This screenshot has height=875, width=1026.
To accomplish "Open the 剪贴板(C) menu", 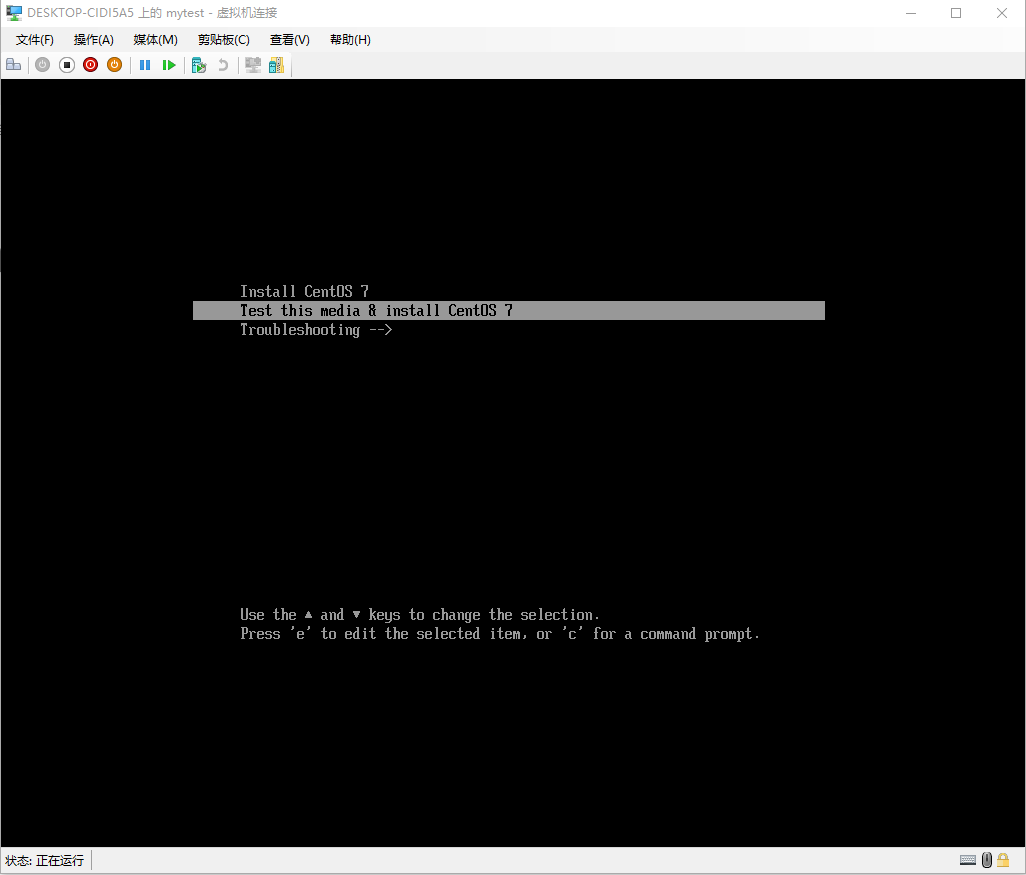I will click(224, 40).
